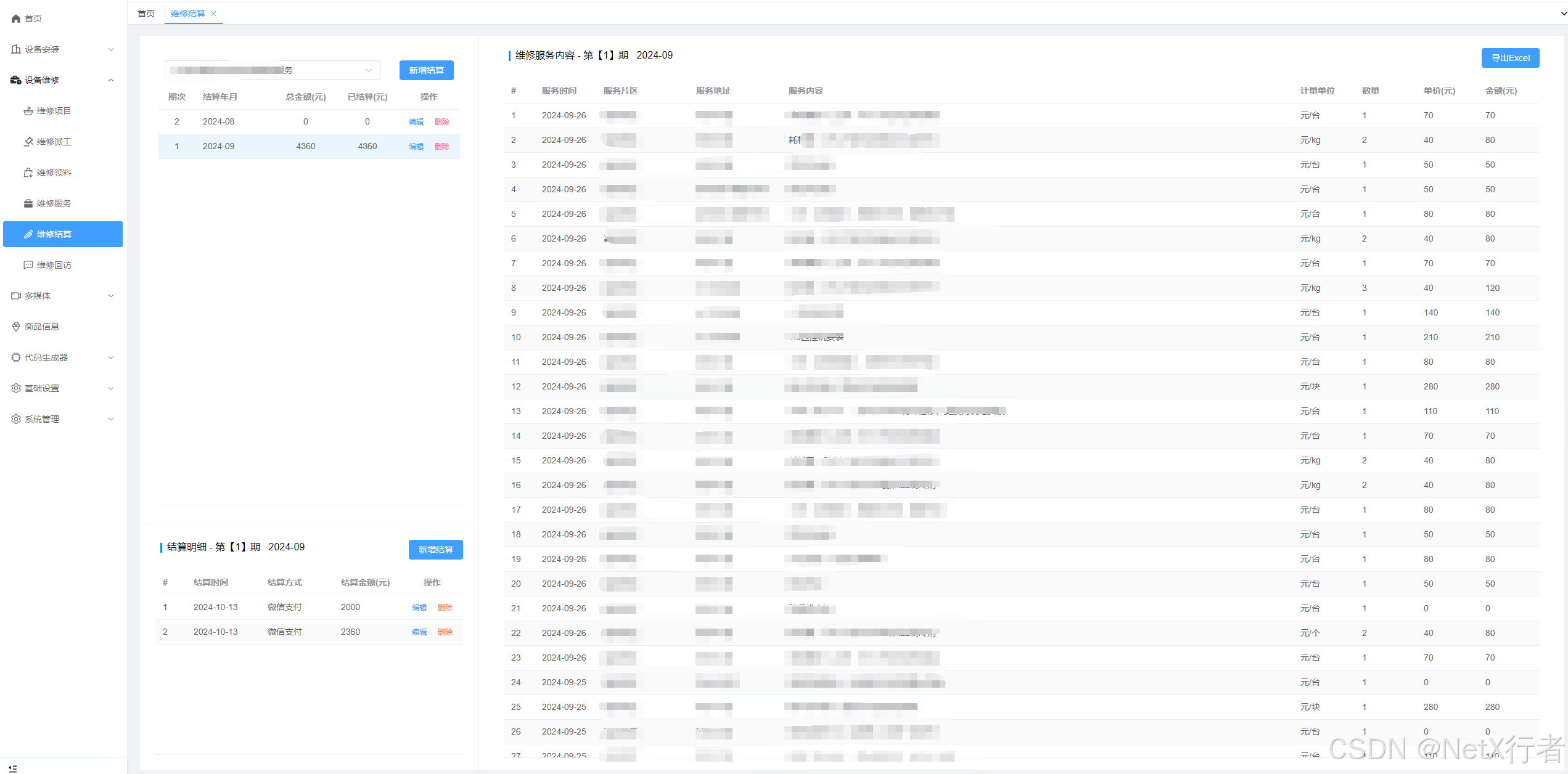Screen dimensions: 1568x774
Task: Click the 维修回访 chat bubble icon
Action: [x=28, y=265]
